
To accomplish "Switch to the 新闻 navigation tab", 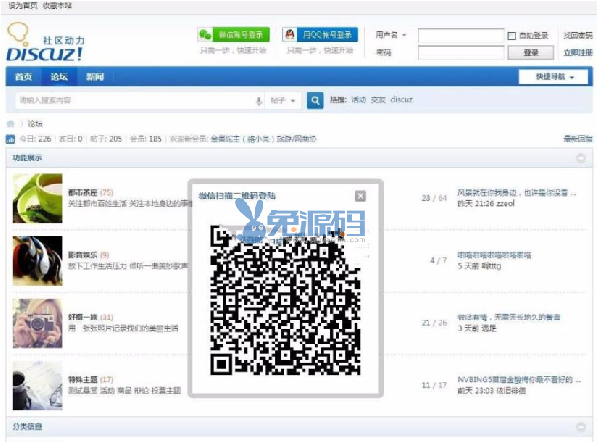I will point(95,77).
